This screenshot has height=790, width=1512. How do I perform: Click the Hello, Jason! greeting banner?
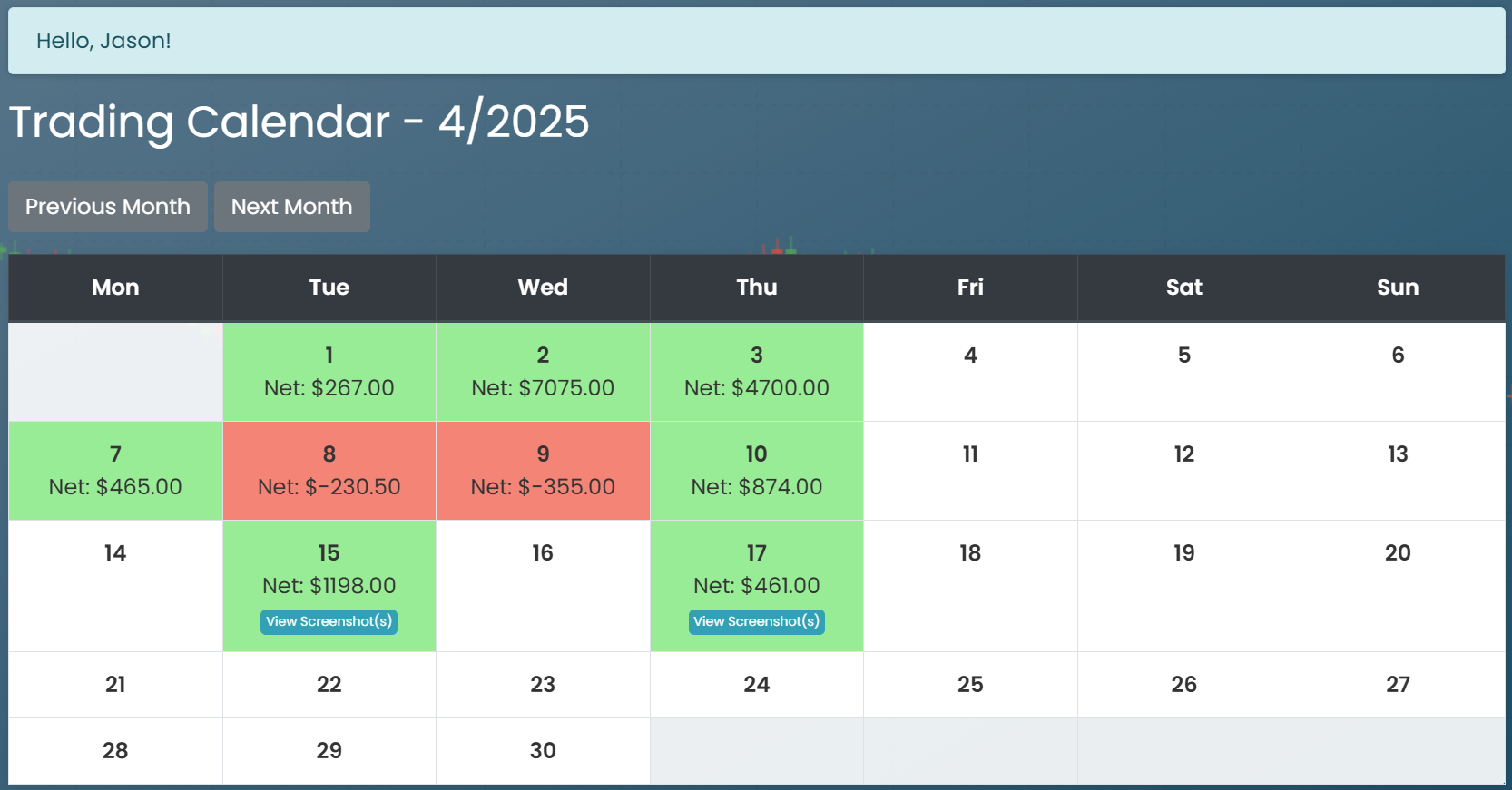click(756, 41)
